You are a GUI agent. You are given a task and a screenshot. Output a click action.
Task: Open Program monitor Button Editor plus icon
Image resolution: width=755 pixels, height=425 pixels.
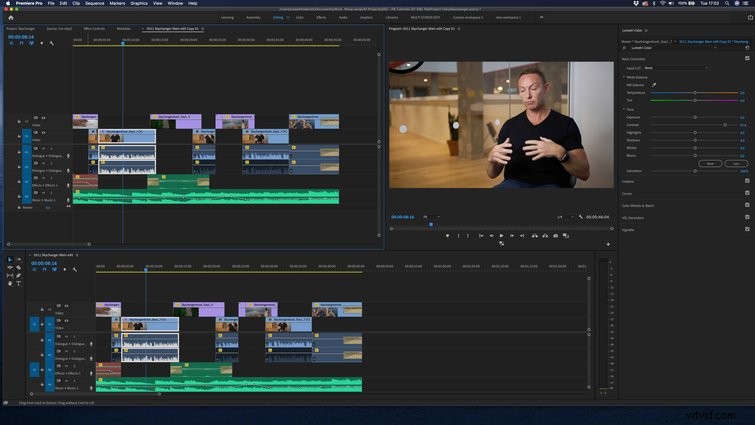click(608, 244)
